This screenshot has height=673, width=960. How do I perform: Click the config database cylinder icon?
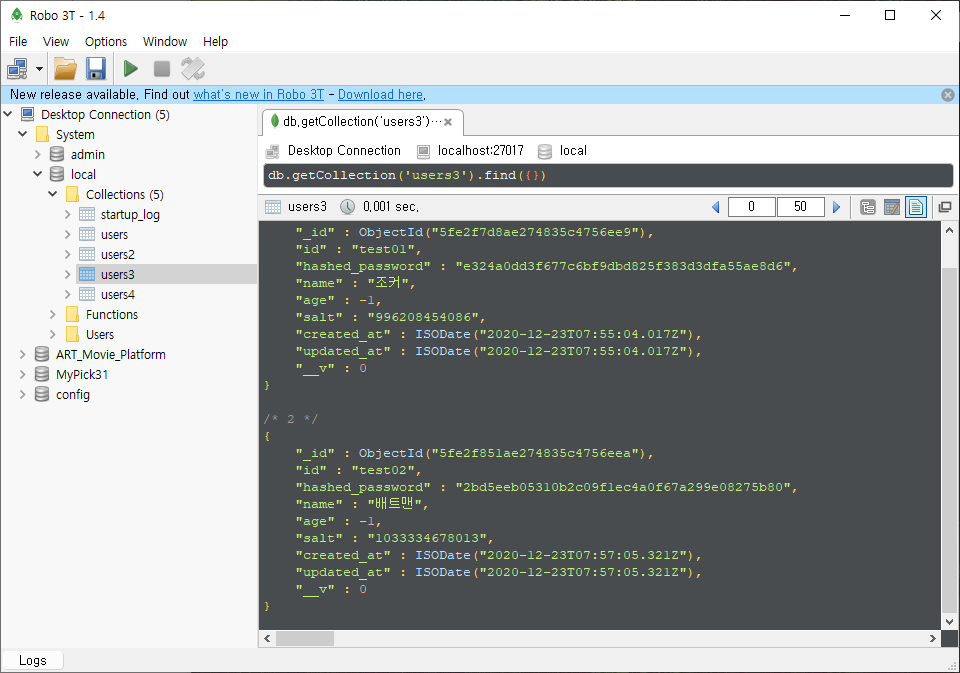pos(42,394)
